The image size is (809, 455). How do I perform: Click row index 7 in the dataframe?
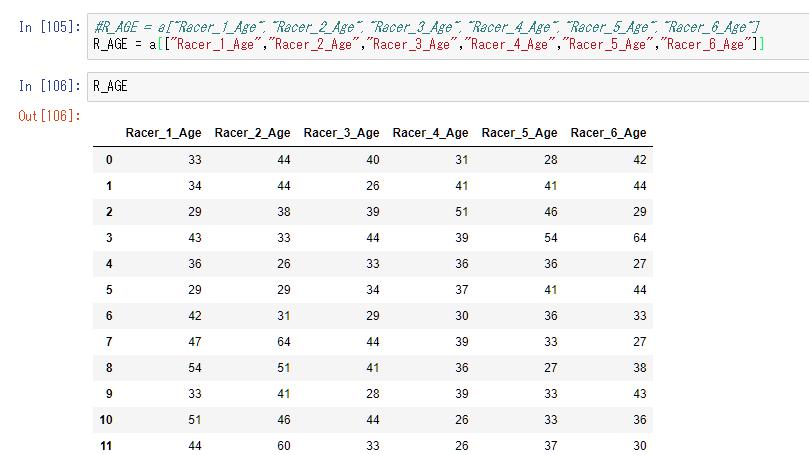(x=109, y=342)
